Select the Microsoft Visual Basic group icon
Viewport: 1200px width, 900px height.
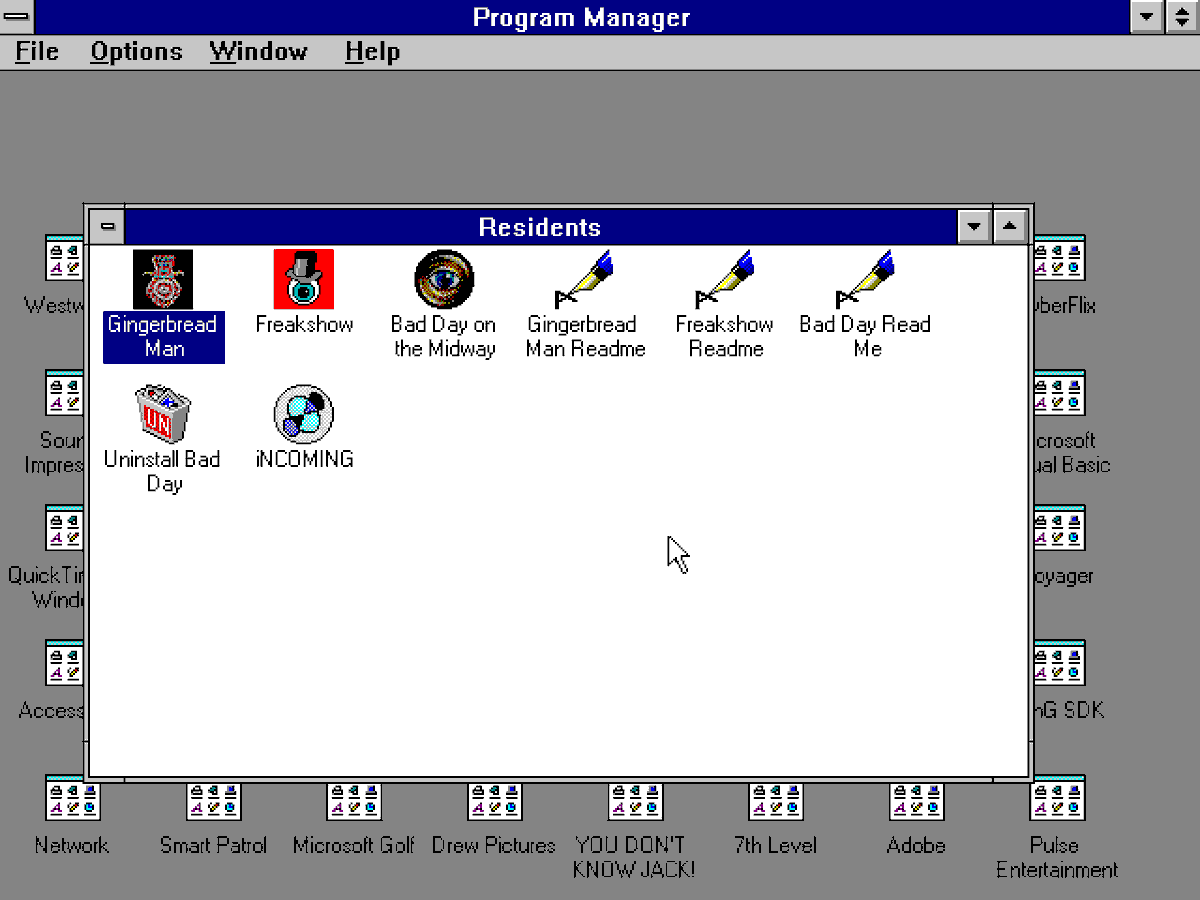(1060, 394)
